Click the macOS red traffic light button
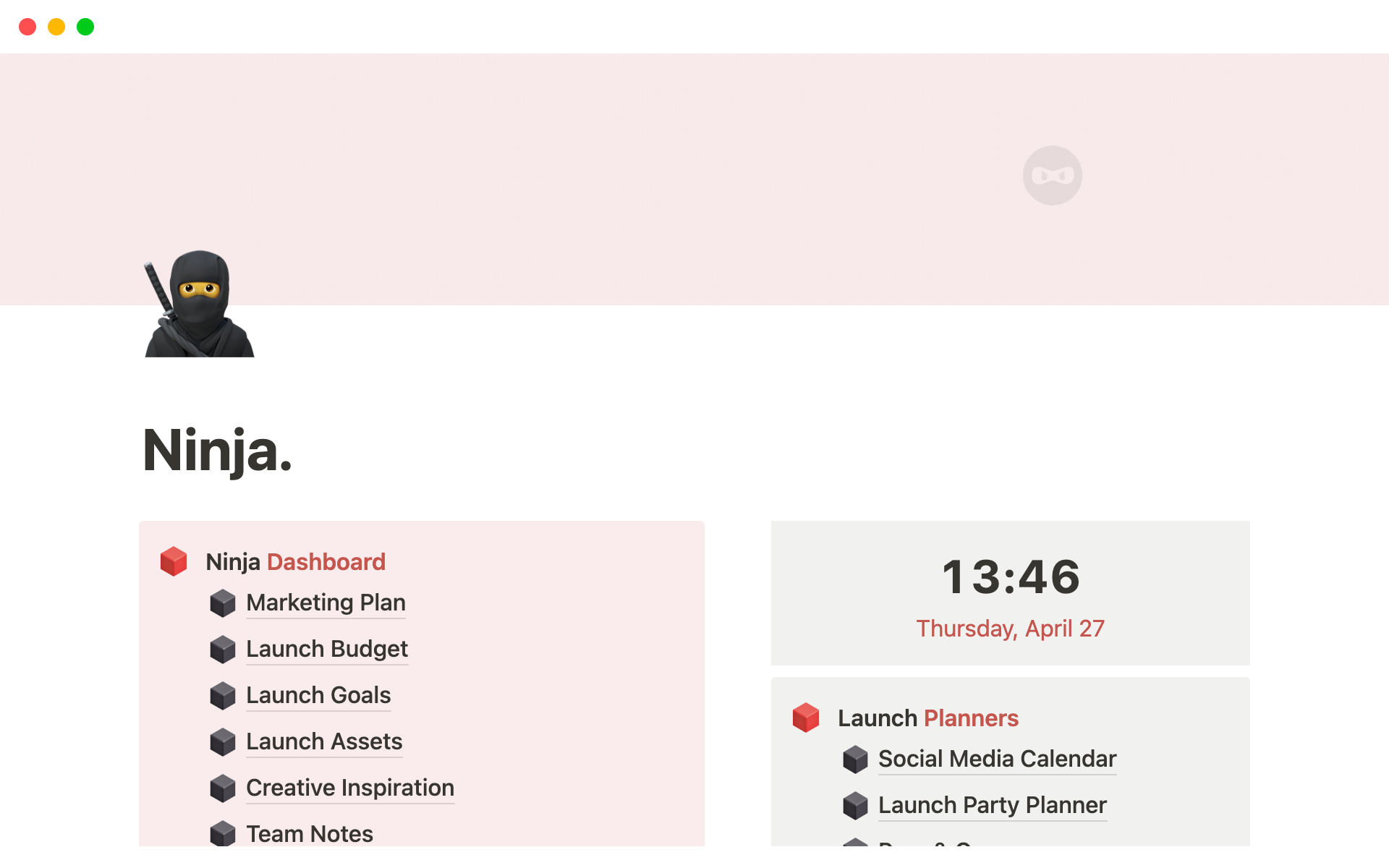Screen dimensions: 1389x868 click(x=27, y=27)
